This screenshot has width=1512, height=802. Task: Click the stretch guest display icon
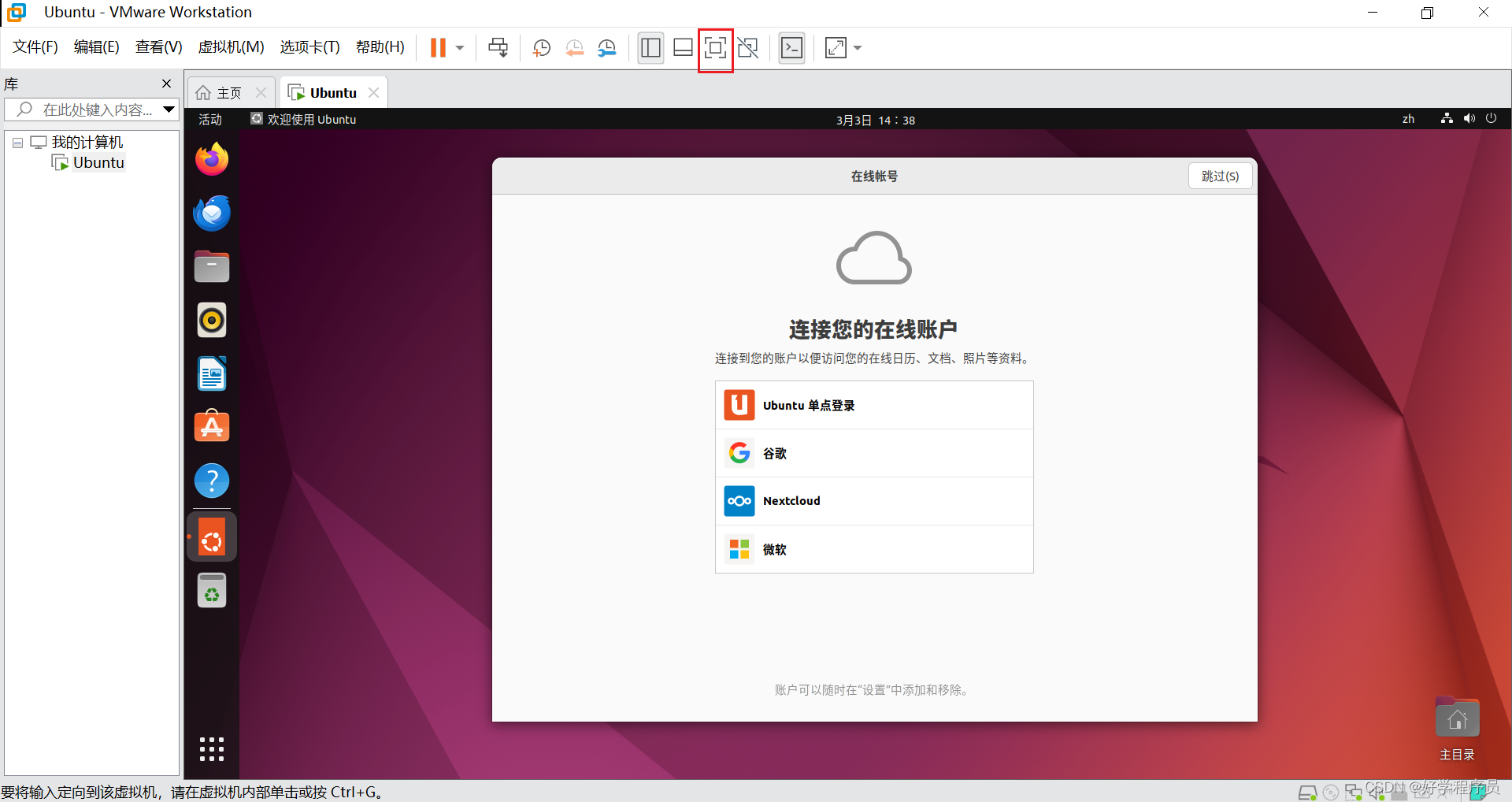click(836, 48)
